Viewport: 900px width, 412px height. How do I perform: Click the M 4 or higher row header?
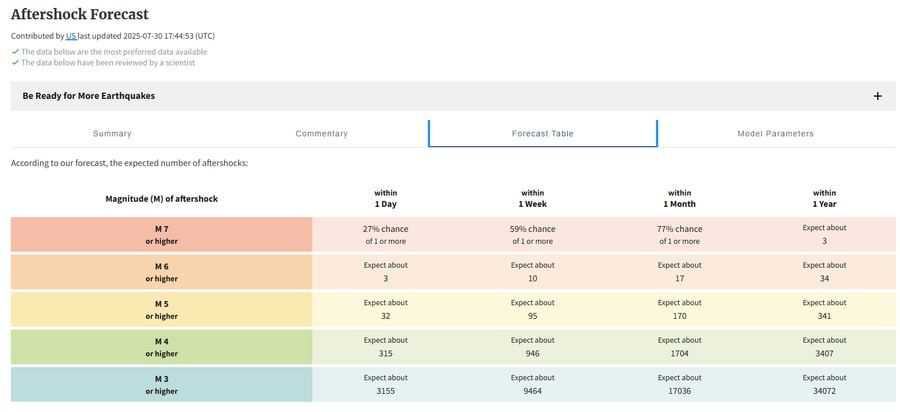point(161,347)
